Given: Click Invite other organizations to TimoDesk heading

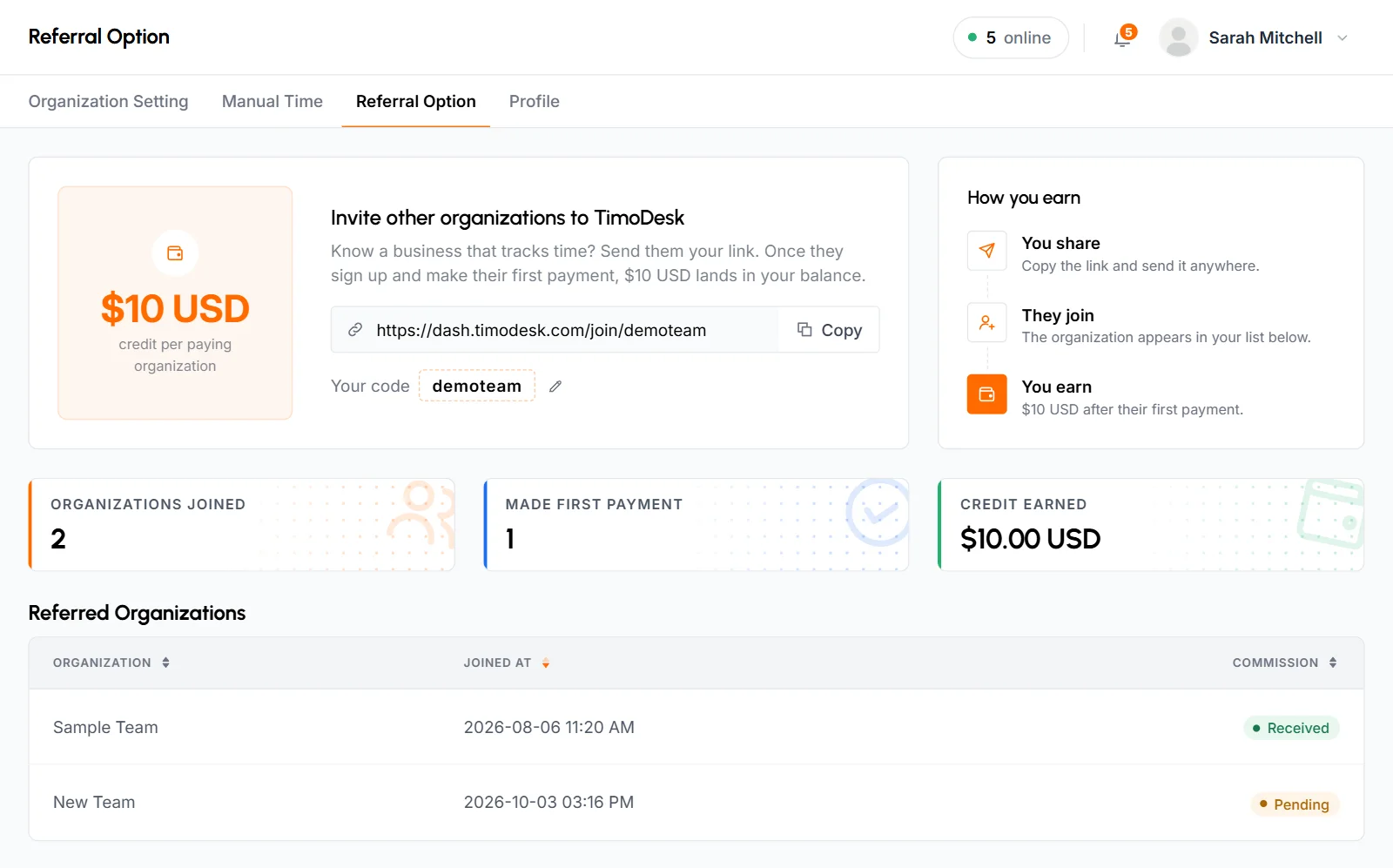Looking at the screenshot, I should (x=508, y=218).
